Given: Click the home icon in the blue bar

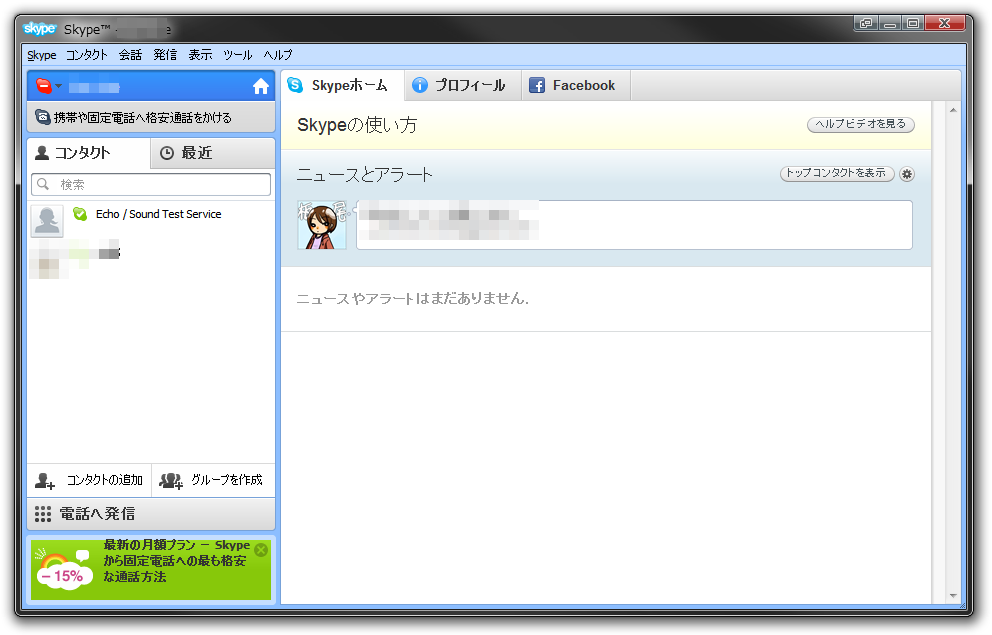Looking at the screenshot, I should point(261,87).
